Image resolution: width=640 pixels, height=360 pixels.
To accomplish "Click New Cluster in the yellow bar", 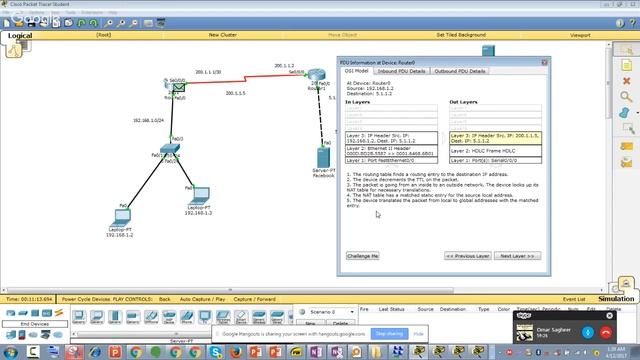I will 222,35.
